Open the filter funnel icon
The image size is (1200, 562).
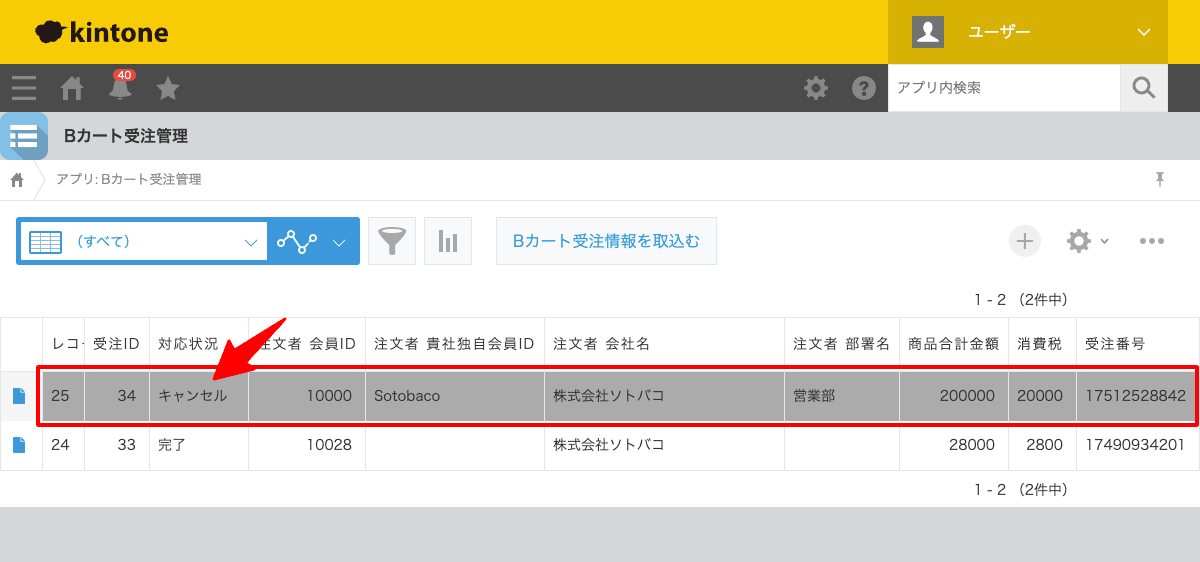[x=392, y=241]
